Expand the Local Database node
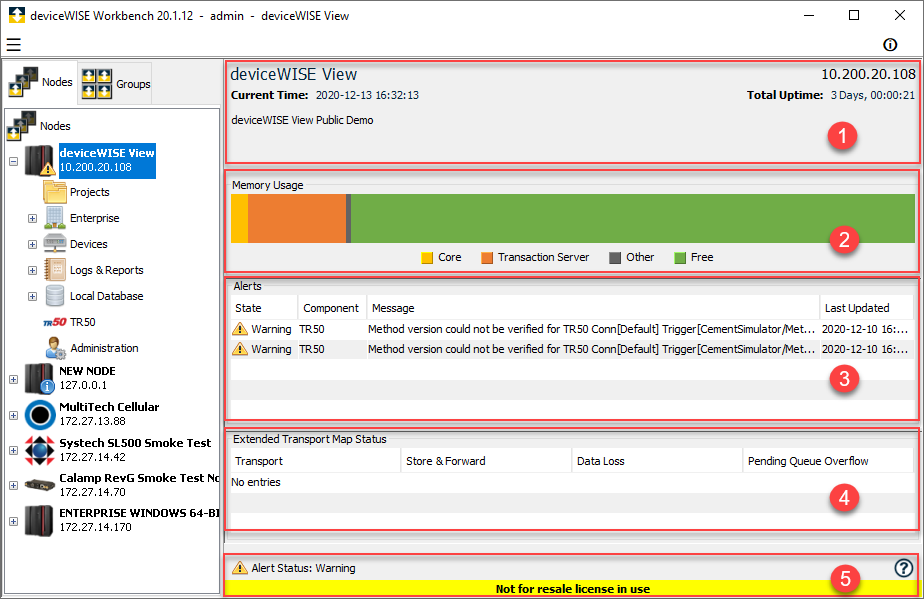924x599 pixels. 32,296
